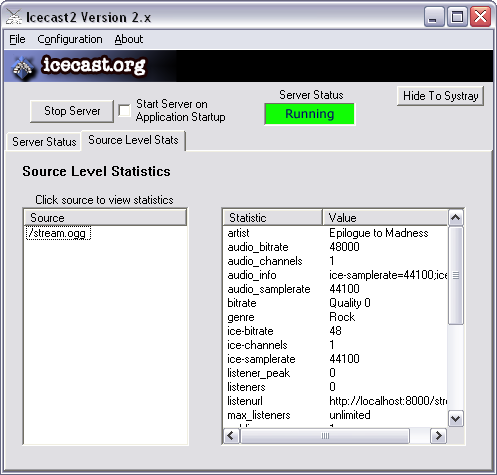497x475 pixels.
Task: Open the File menu
Action: [17, 39]
